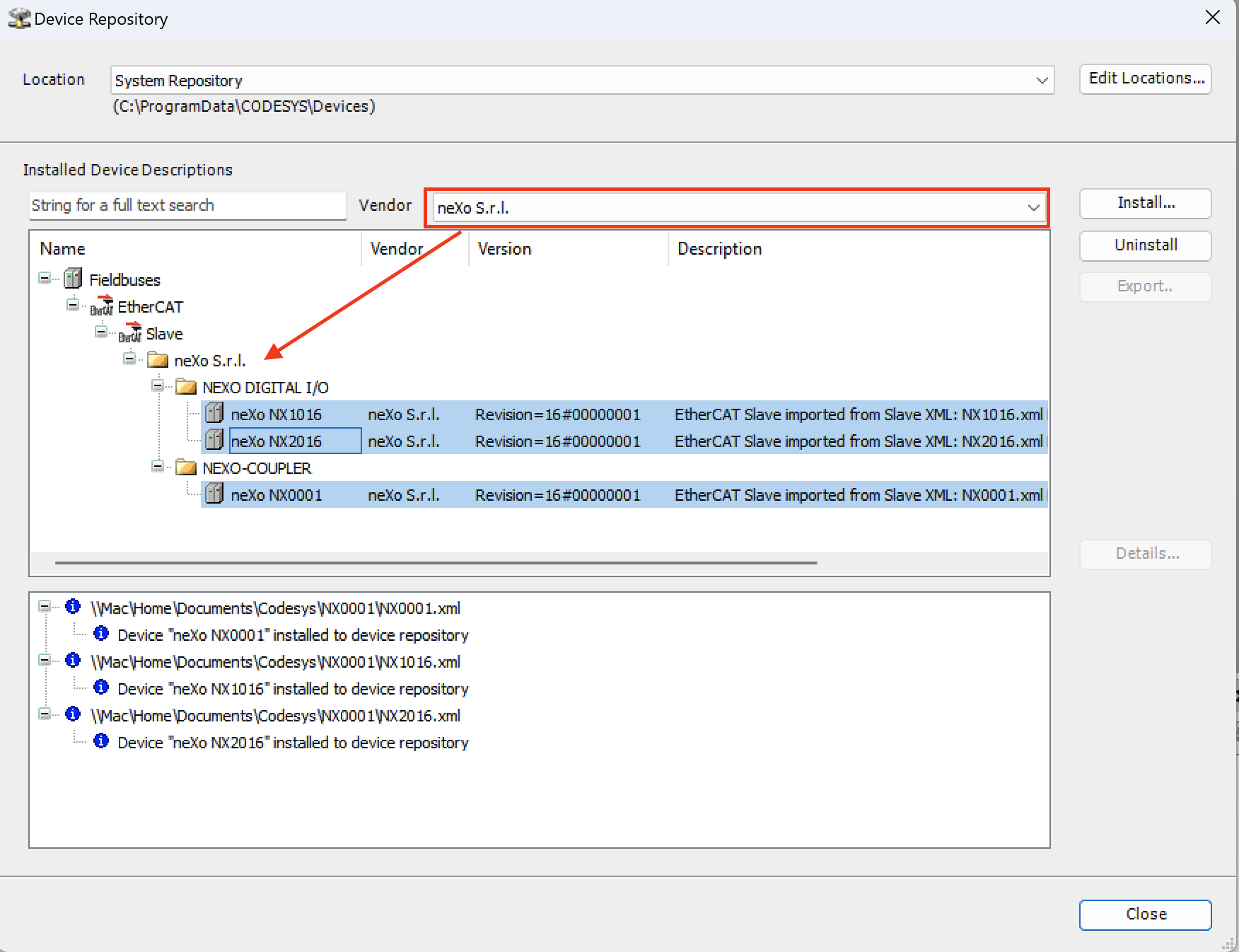
Task: Click the Fieldbuses node icon
Action: (73, 279)
